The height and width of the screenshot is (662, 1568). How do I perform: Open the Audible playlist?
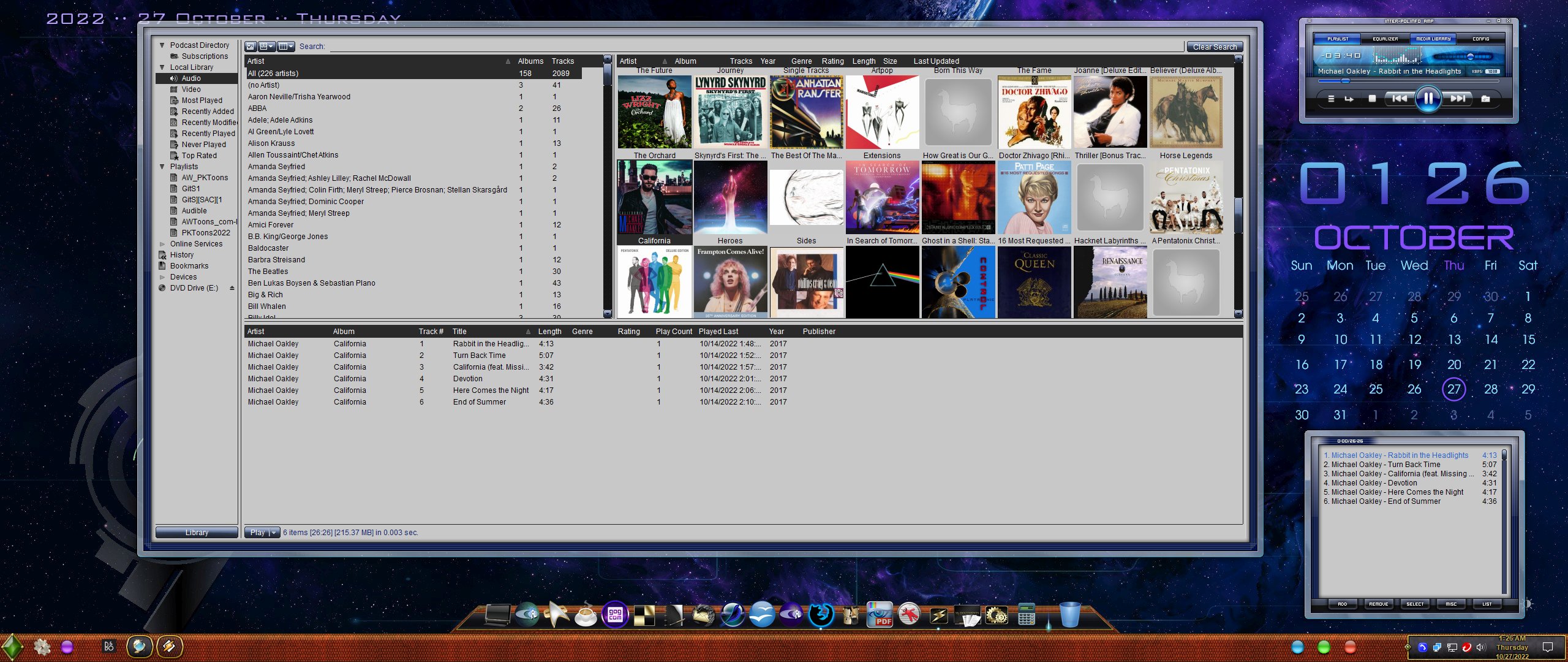pyautogui.click(x=194, y=210)
